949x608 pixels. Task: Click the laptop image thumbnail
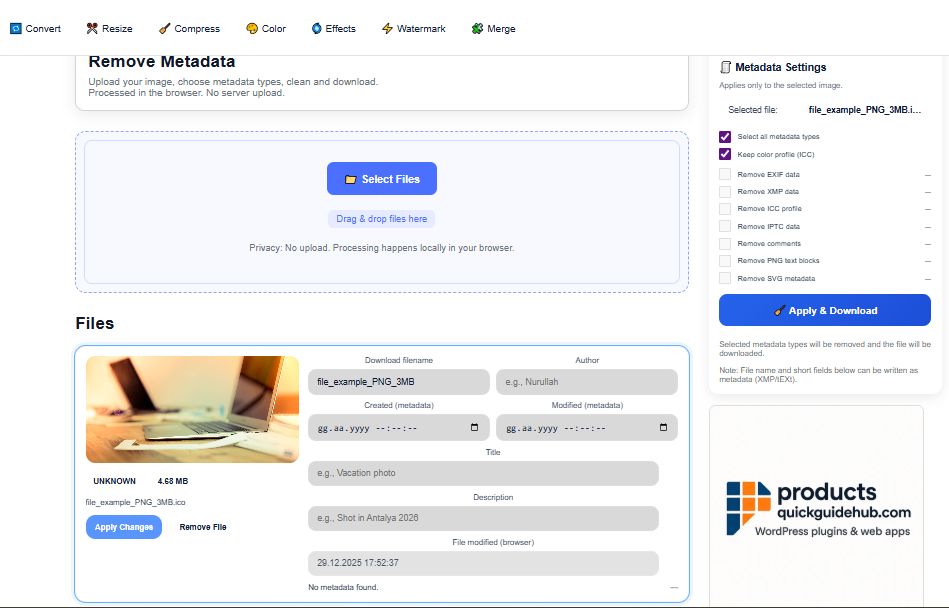tap(191, 409)
